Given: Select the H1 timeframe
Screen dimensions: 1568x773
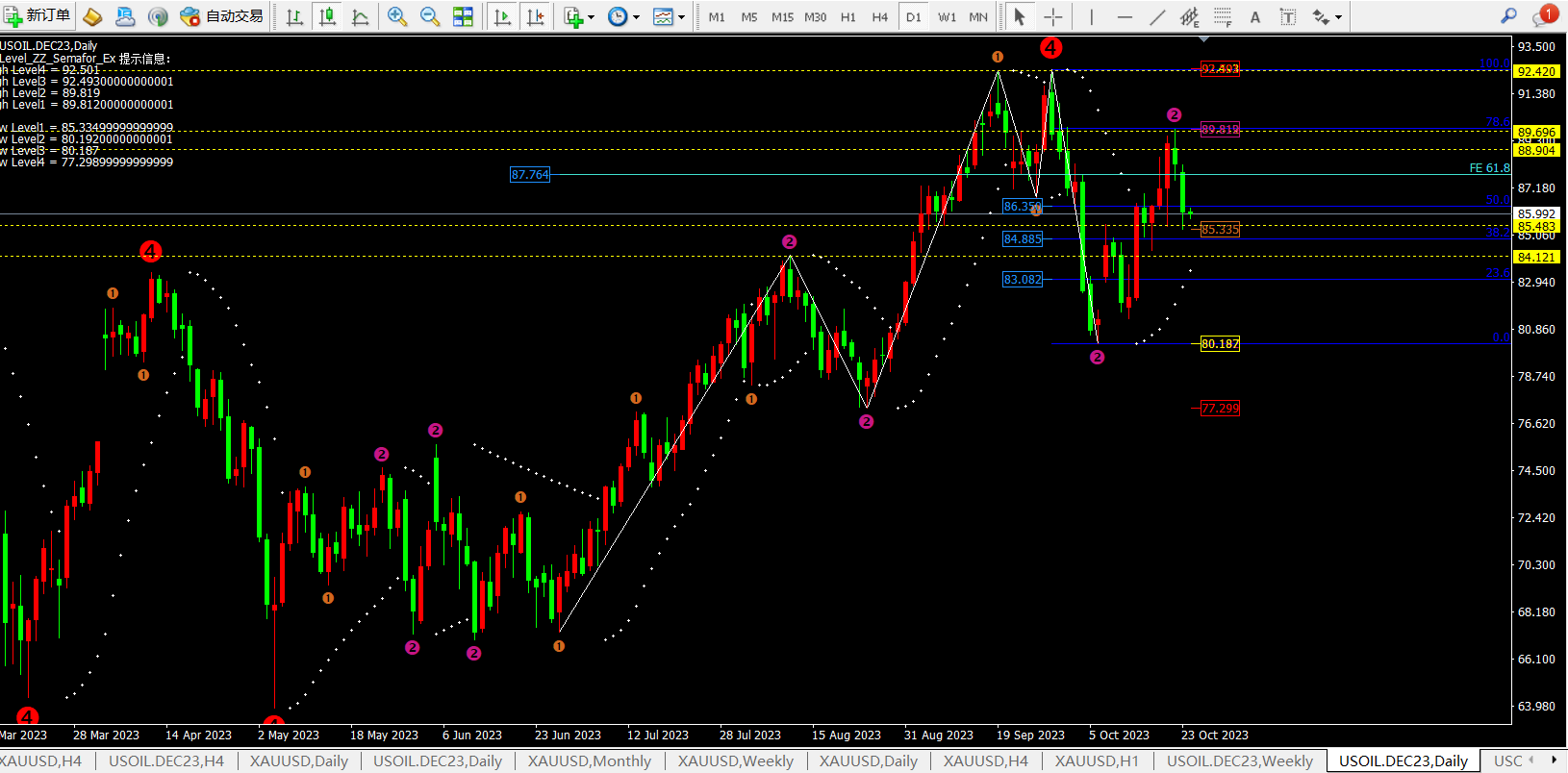Looking at the screenshot, I should pyautogui.click(x=847, y=16).
